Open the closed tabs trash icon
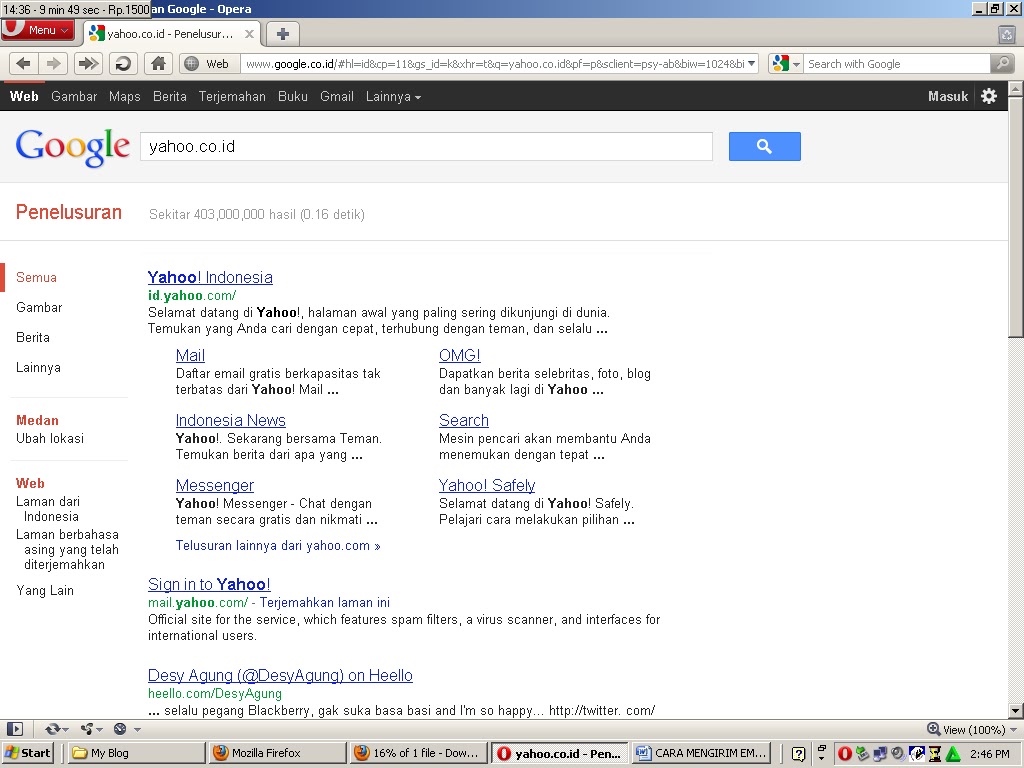 (1007, 35)
